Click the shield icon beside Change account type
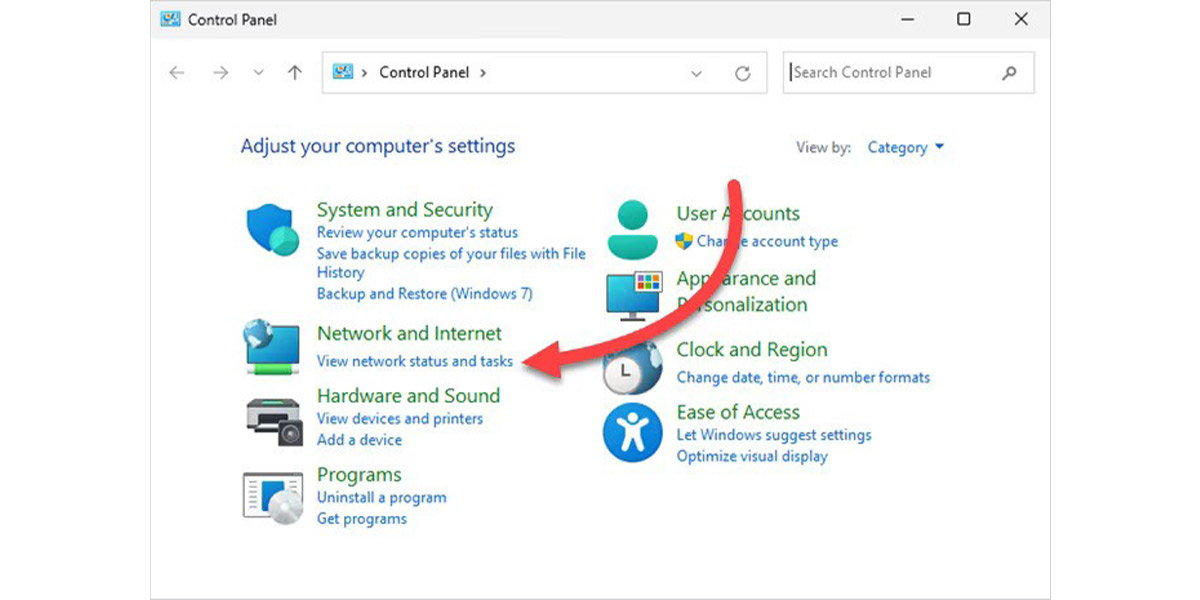The image size is (1200, 600). click(x=684, y=241)
